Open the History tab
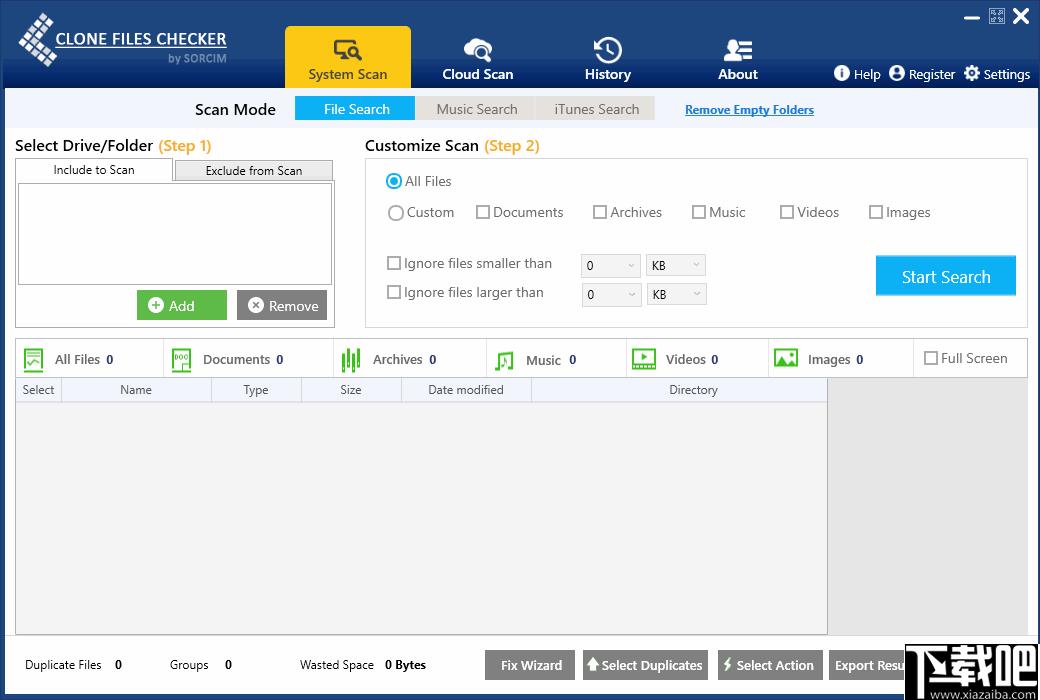Image resolution: width=1040 pixels, height=700 pixels. pos(608,58)
